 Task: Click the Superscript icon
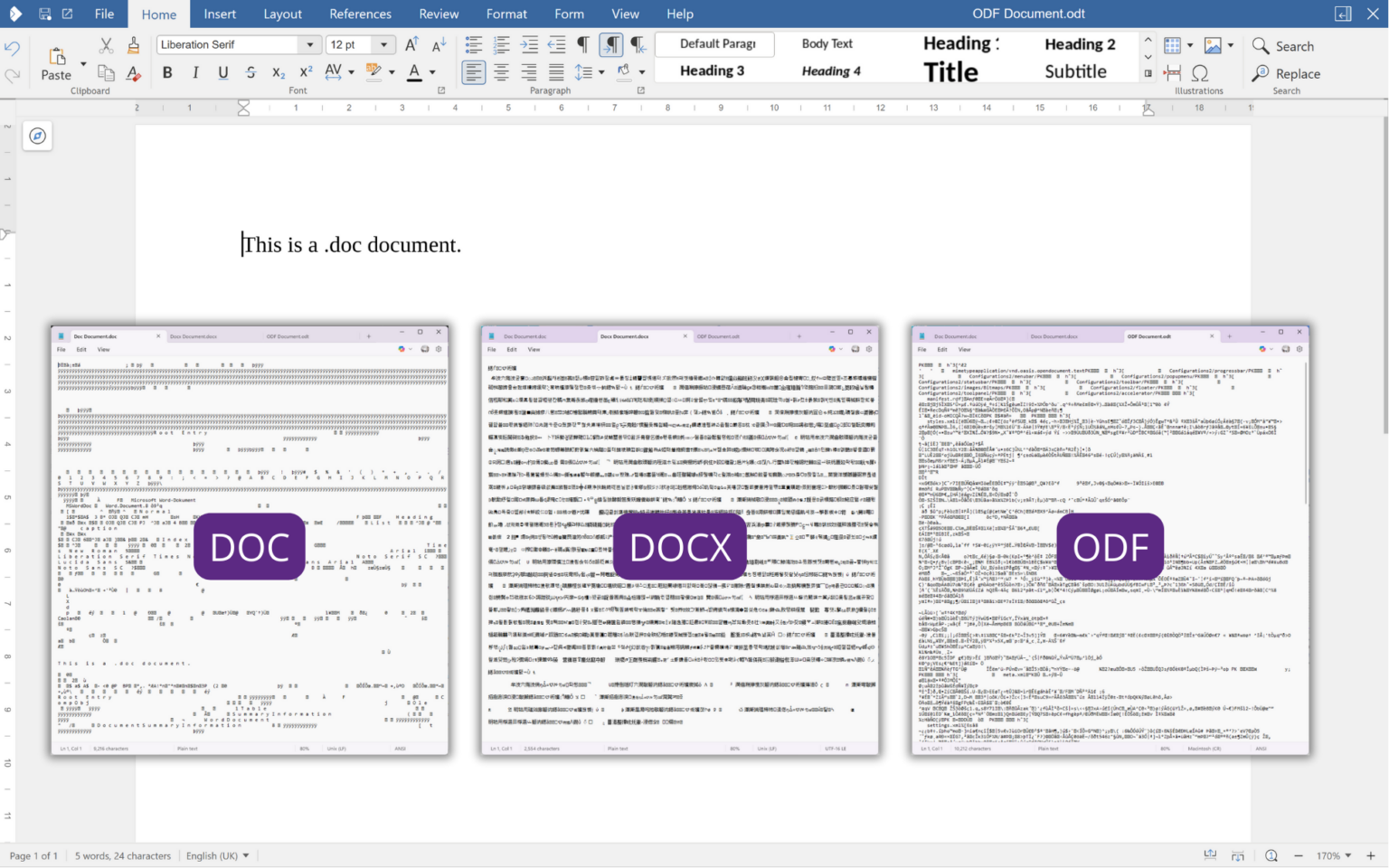tap(305, 73)
